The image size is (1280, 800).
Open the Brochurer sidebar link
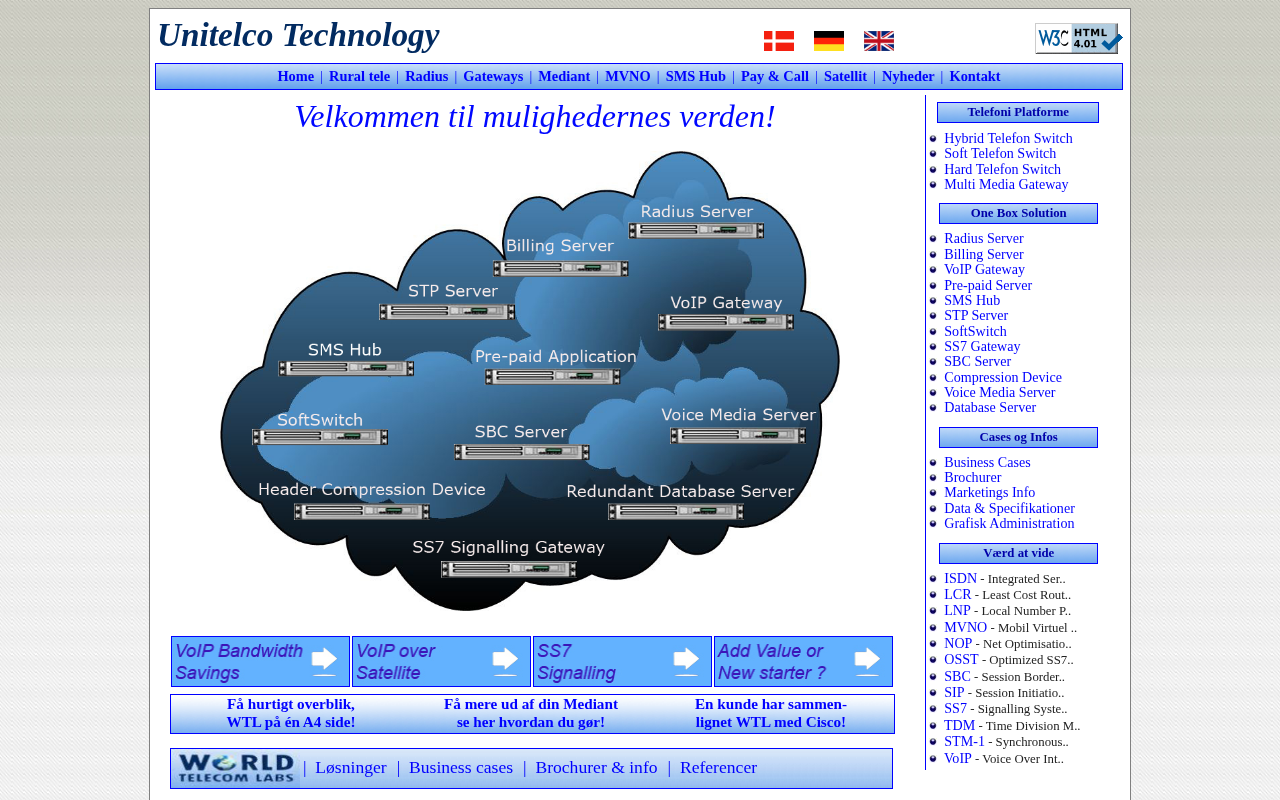pyautogui.click(x=973, y=478)
